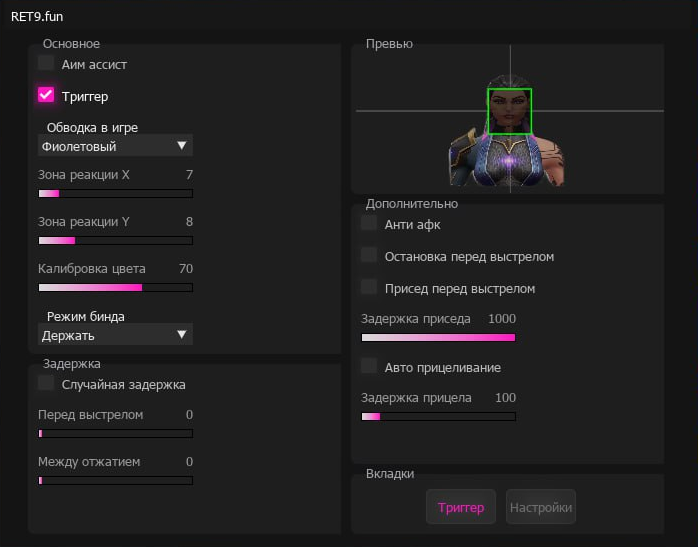Click the Калибровка цвета slider bar
Image resolution: width=698 pixels, height=547 pixels.
115,287
